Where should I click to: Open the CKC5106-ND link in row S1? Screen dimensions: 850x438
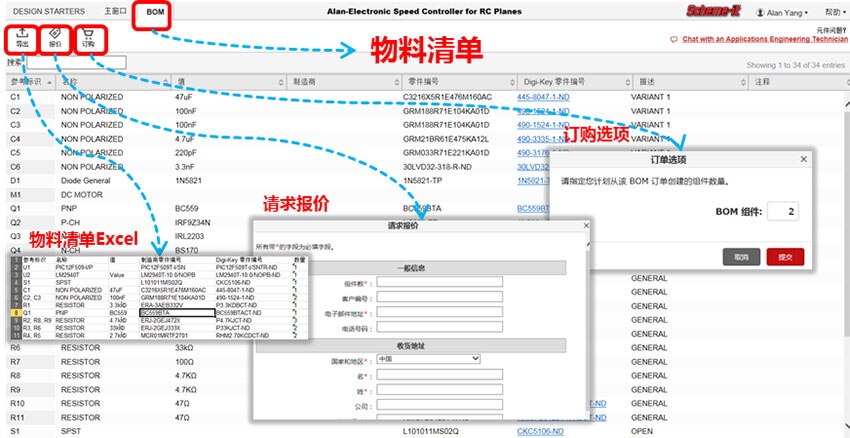(540, 431)
